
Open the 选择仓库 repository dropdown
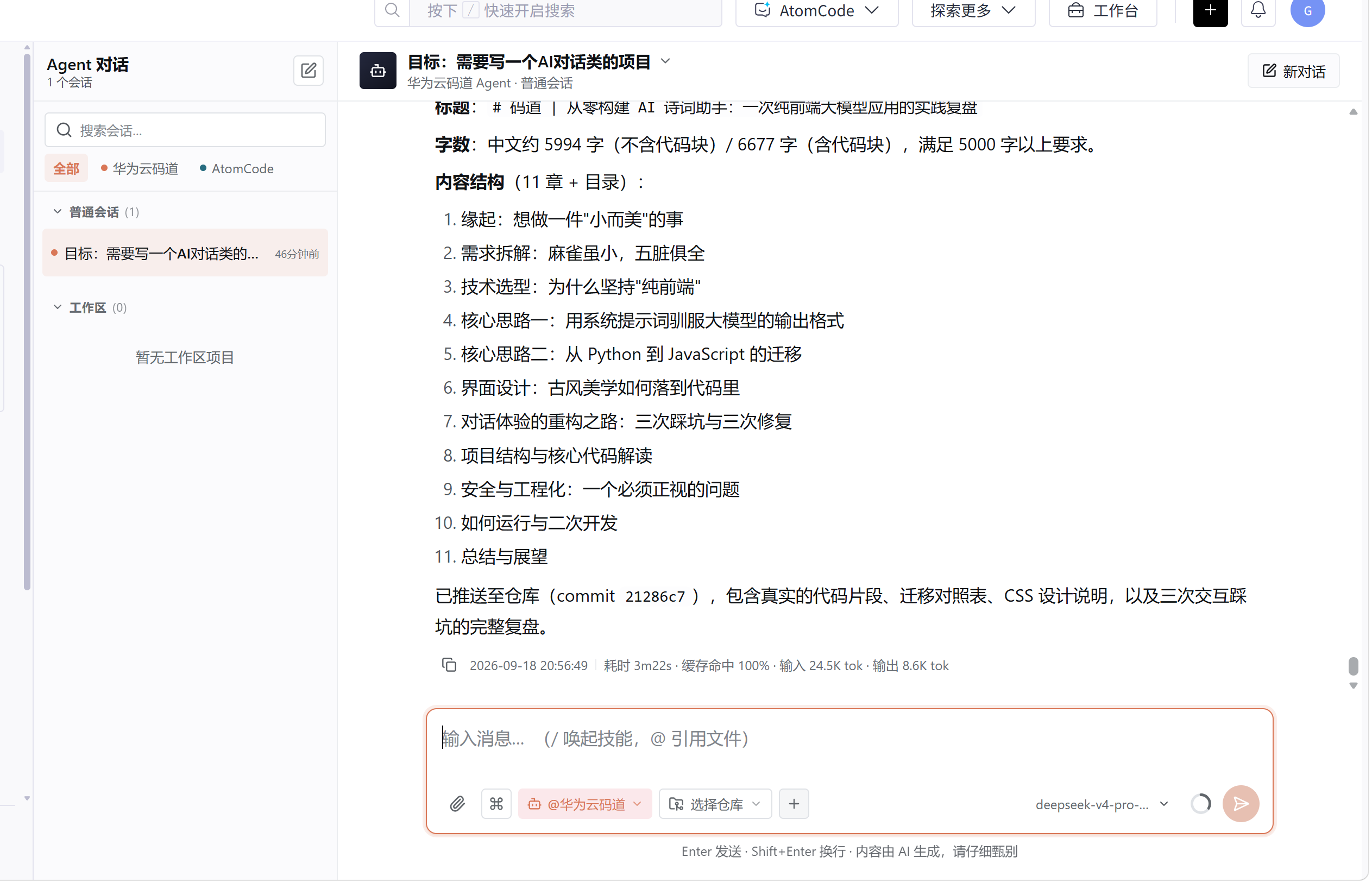(x=716, y=805)
